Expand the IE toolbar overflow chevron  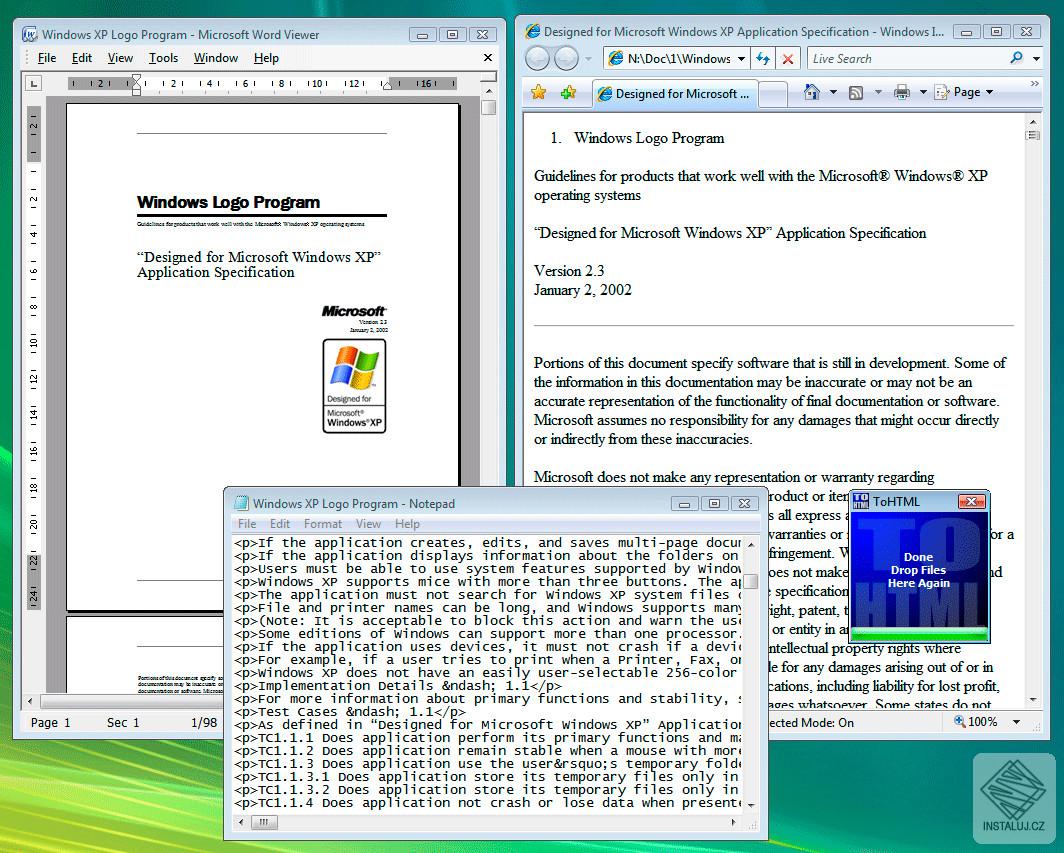pyautogui.click(x=1034, y=83)
